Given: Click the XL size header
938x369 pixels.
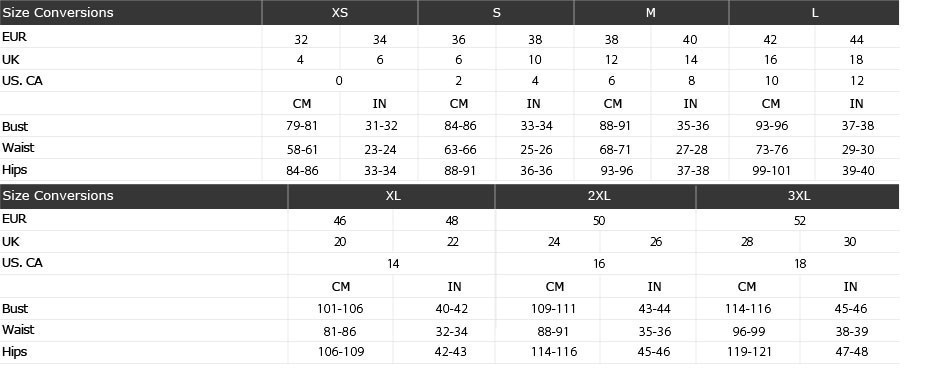Looking at the screenshot, I should pos(392,196).
